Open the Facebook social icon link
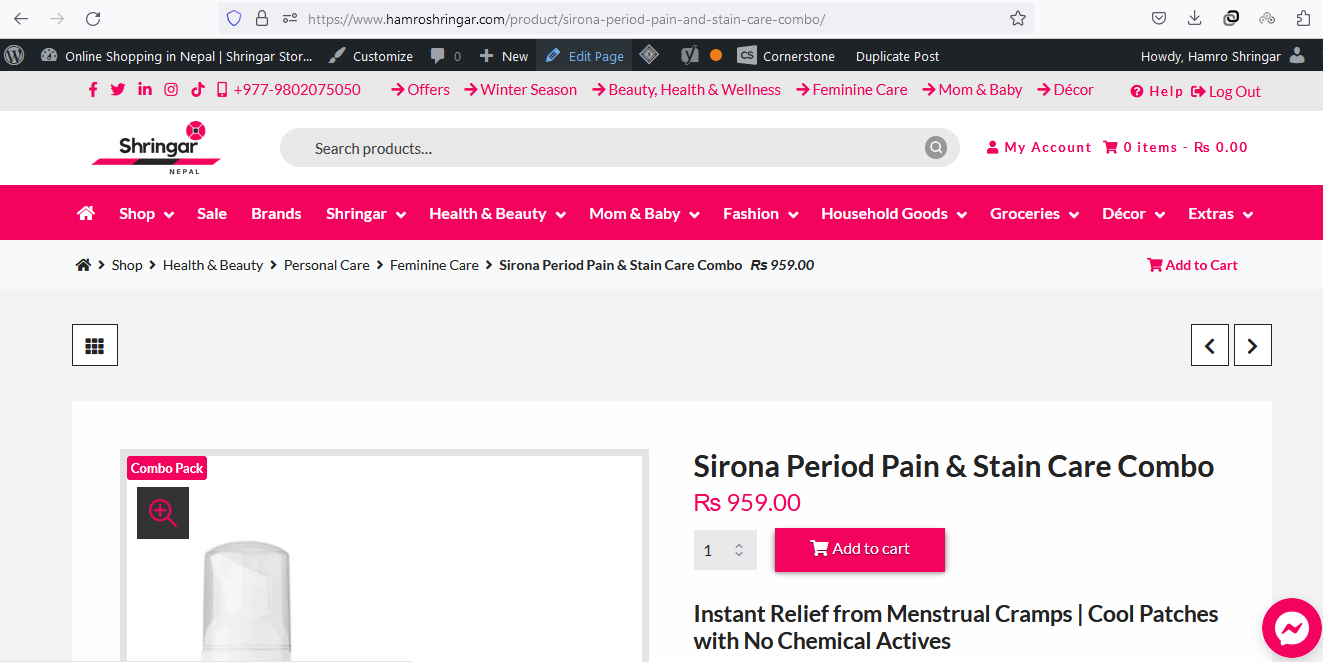 [93, 90]
